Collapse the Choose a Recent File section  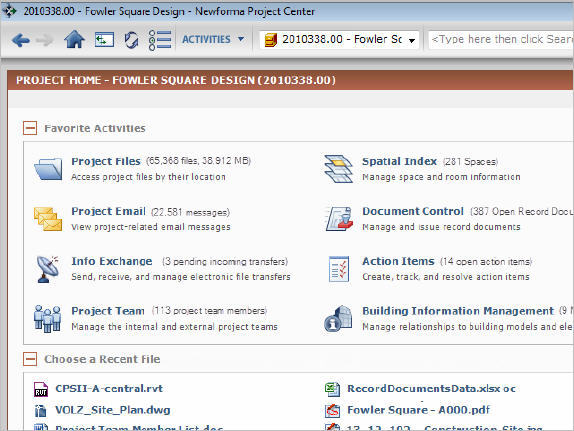click(30, 359)
